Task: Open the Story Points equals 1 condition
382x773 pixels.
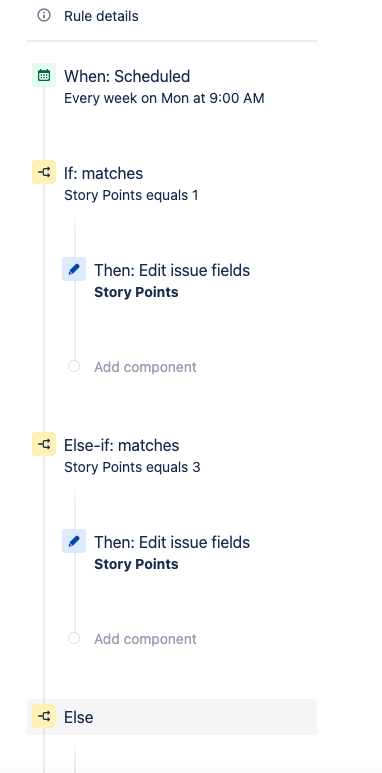Action: [x=131, y=195]
